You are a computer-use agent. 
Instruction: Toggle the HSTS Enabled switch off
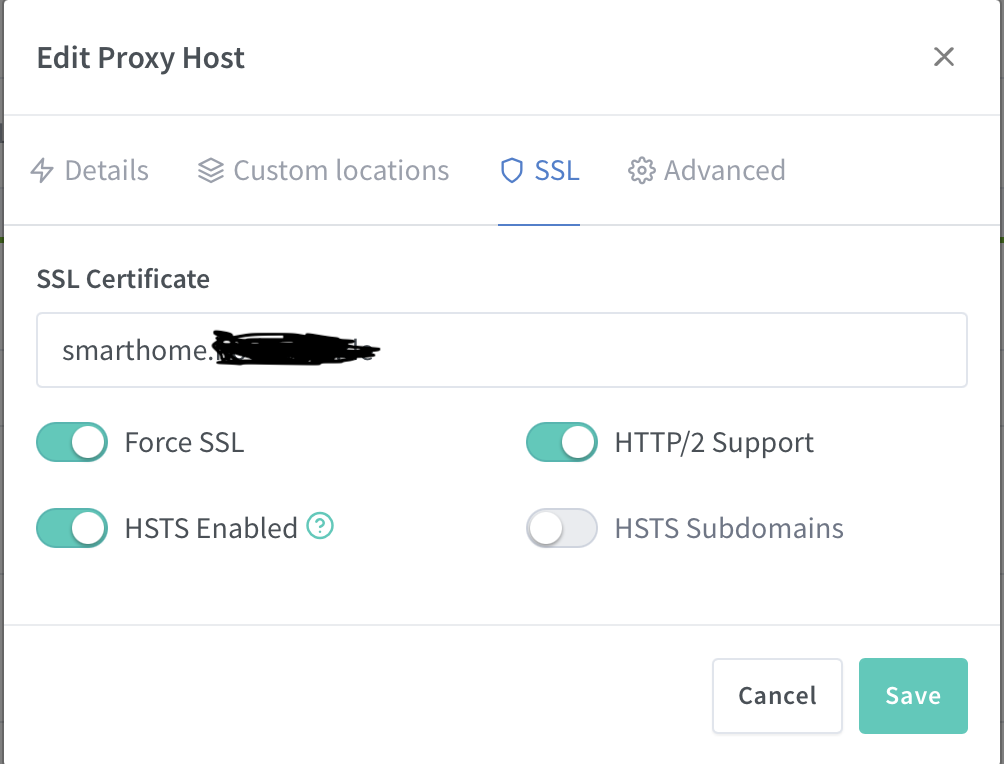pos(72,528)
